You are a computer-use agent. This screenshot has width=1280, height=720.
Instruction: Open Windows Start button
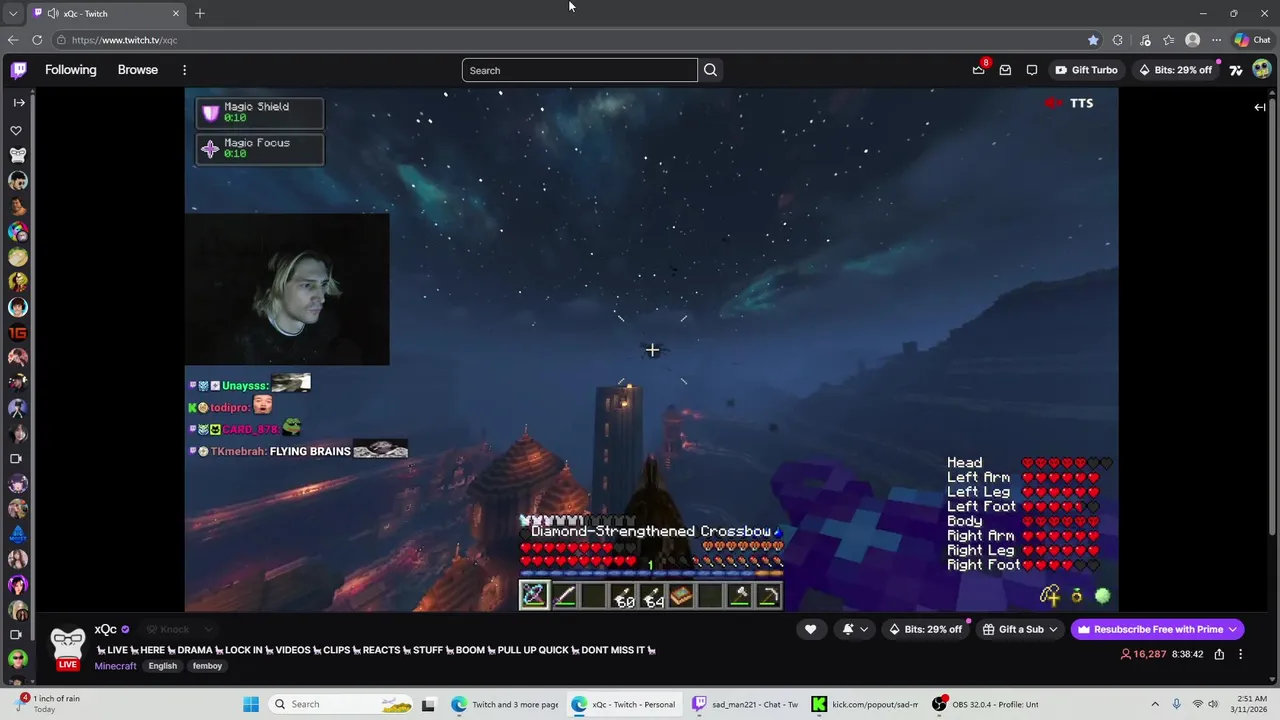point(251,704)
